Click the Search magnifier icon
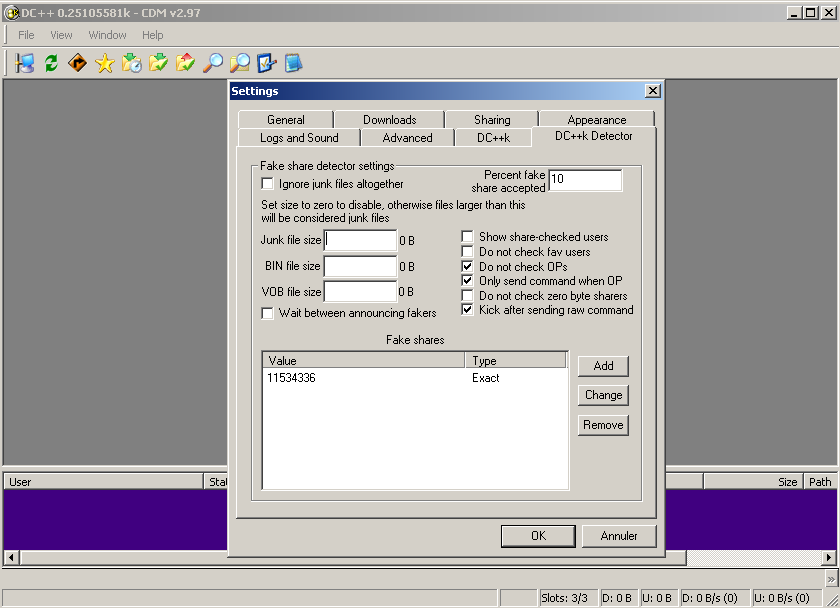This screenshot has width=840, height=608. coord(213,63)
